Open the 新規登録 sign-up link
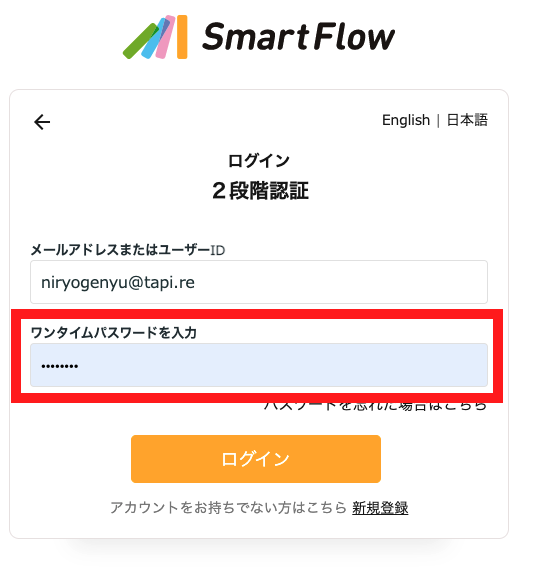Screen dimensions: 534x585 coord(380,508)
